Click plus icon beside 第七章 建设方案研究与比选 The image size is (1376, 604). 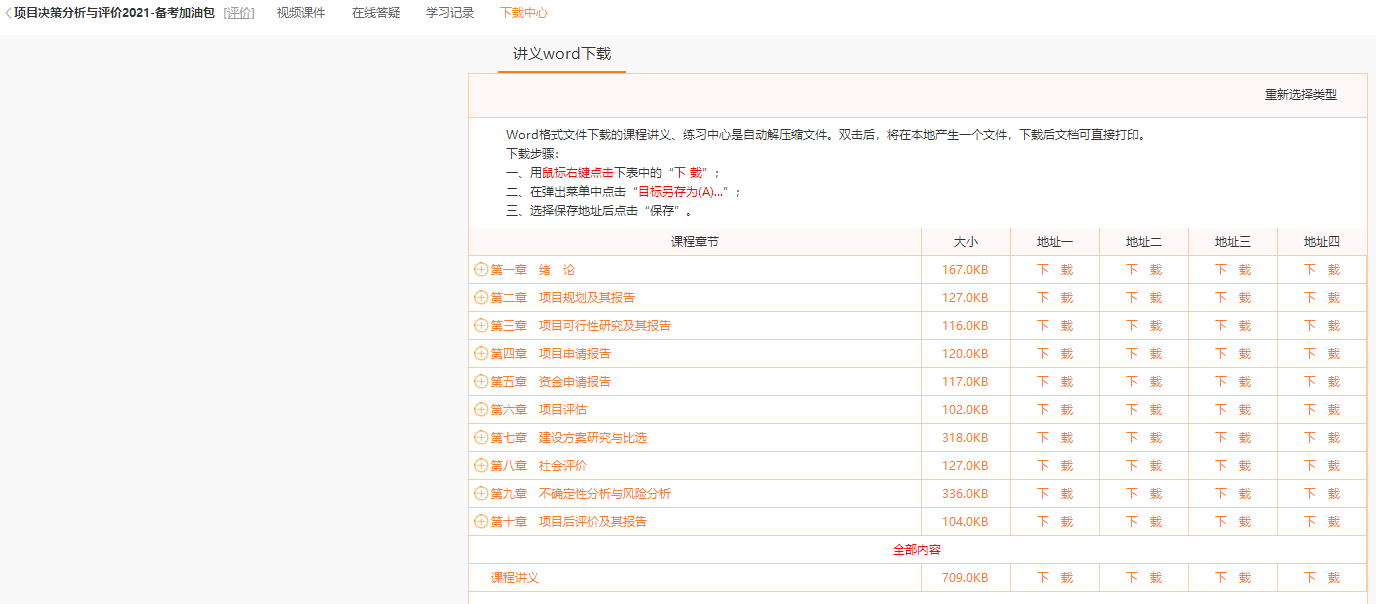(481, 438)
